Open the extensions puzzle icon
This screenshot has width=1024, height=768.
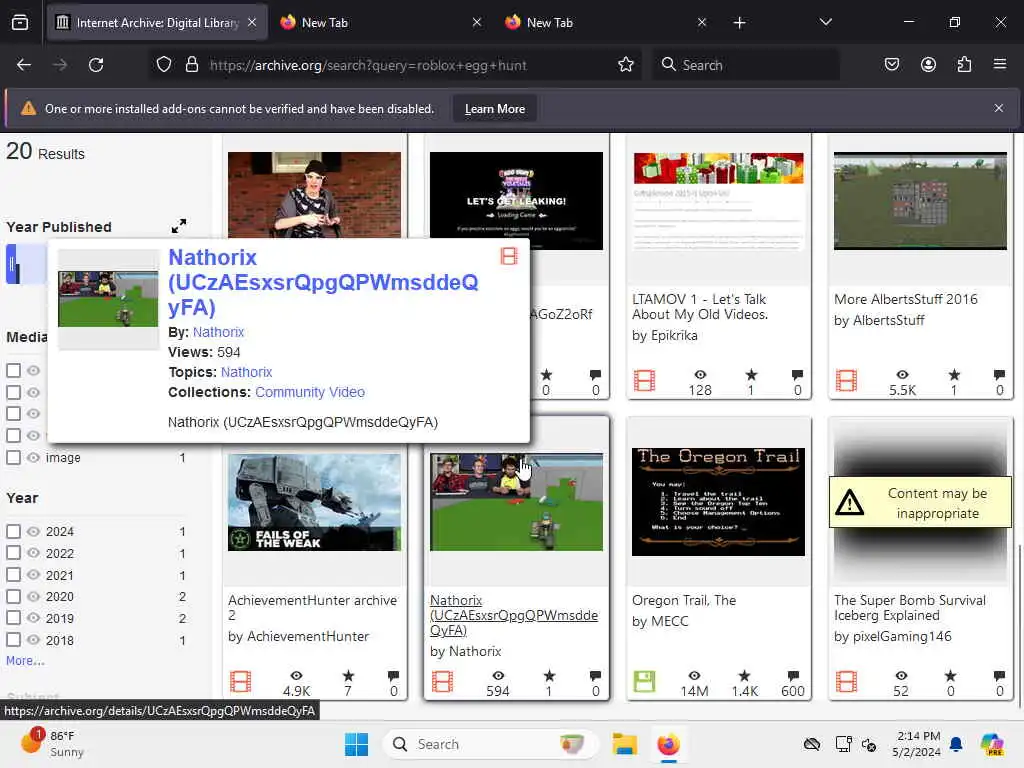coord(964,65)
